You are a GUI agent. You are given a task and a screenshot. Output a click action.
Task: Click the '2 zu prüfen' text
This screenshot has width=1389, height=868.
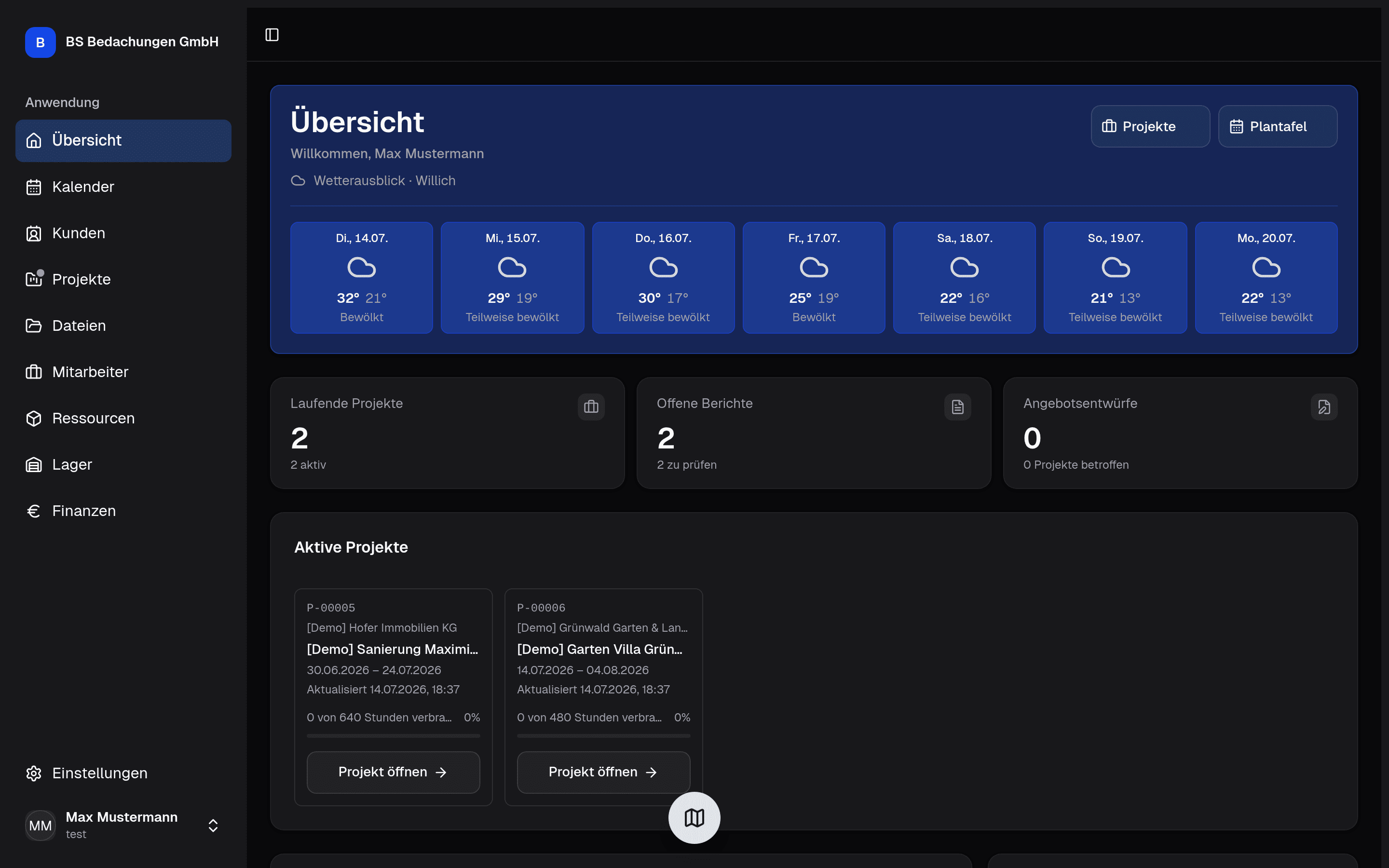click(686, 465)
